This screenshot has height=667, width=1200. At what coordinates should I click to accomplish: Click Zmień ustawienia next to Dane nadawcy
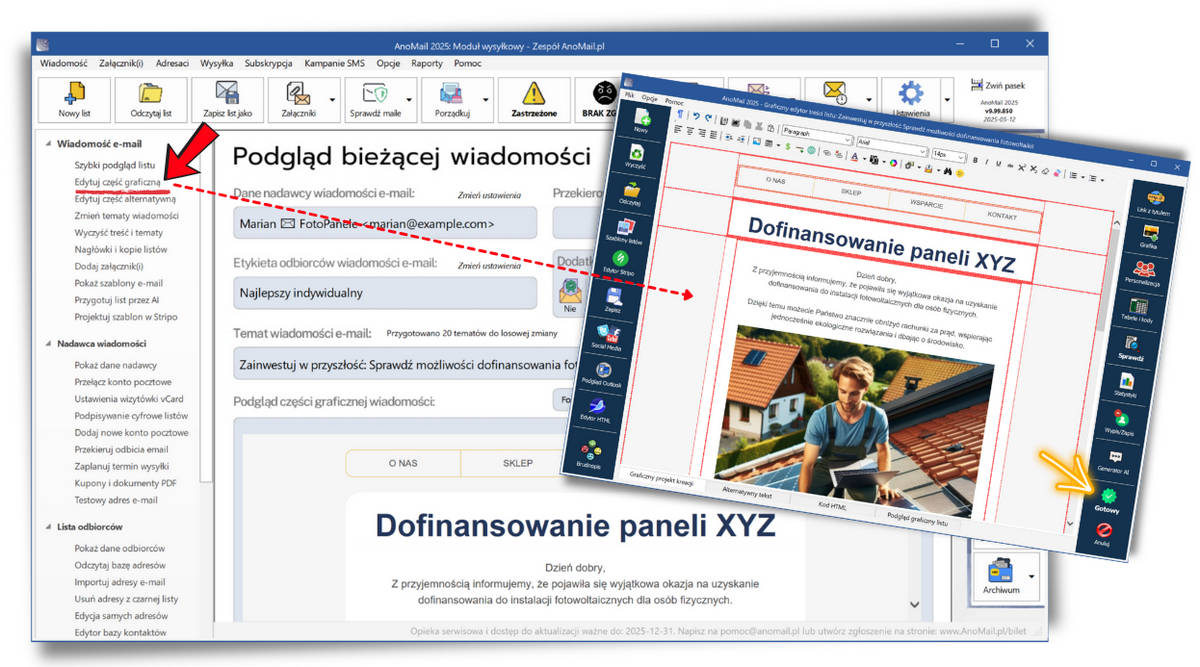(x=489, y=196)
